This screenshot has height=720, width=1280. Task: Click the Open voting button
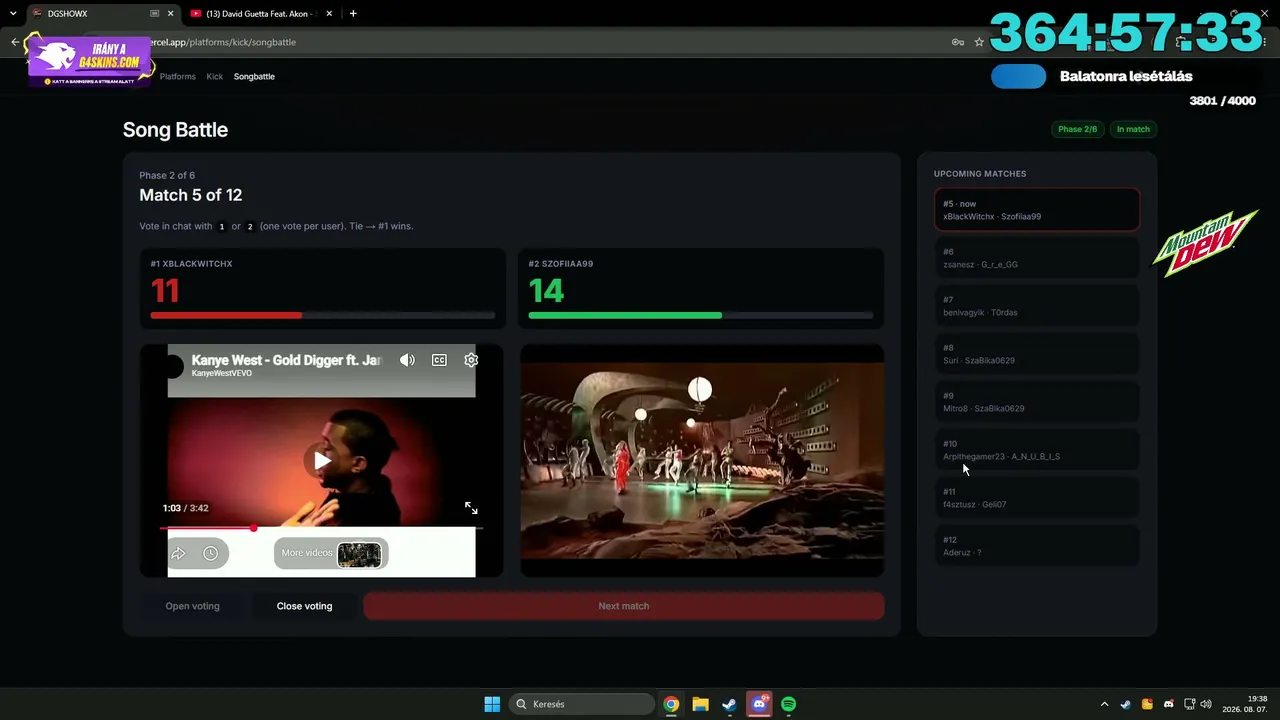[x=192, y=606]
